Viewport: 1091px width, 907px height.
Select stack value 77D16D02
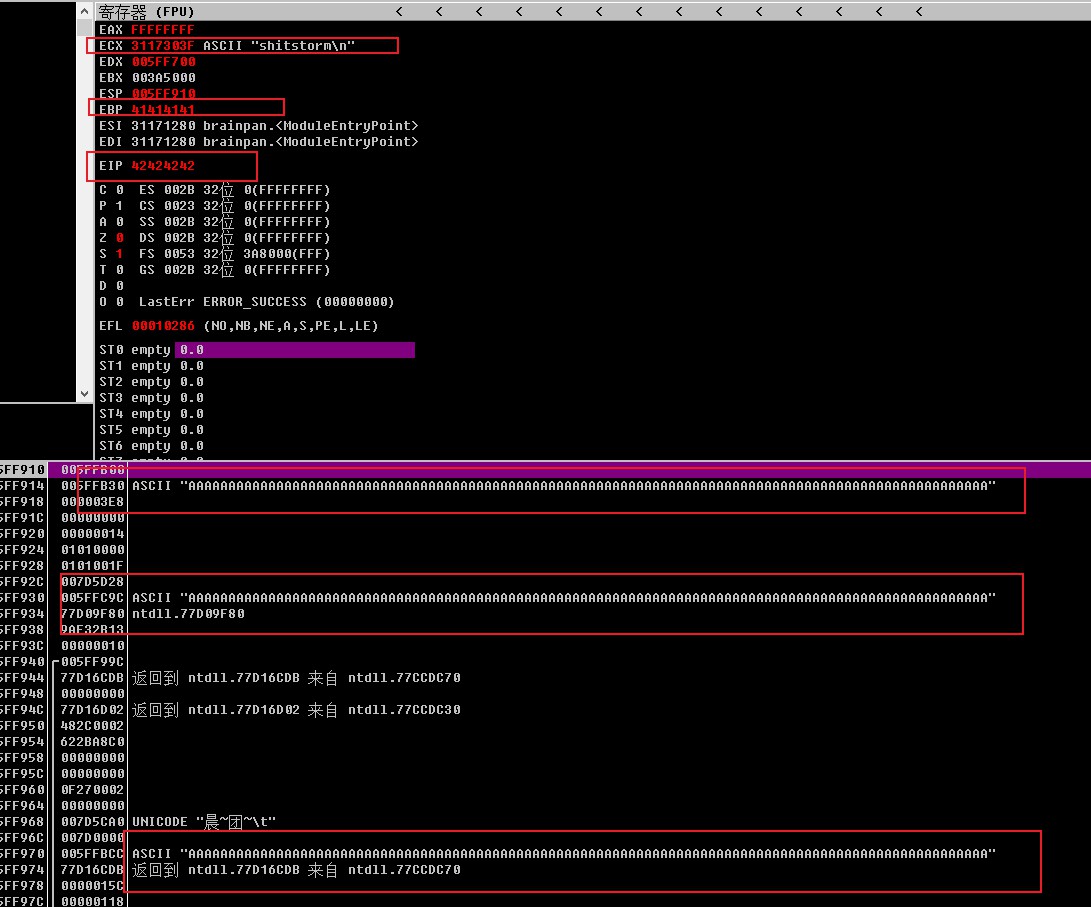[x=93, y=710]
